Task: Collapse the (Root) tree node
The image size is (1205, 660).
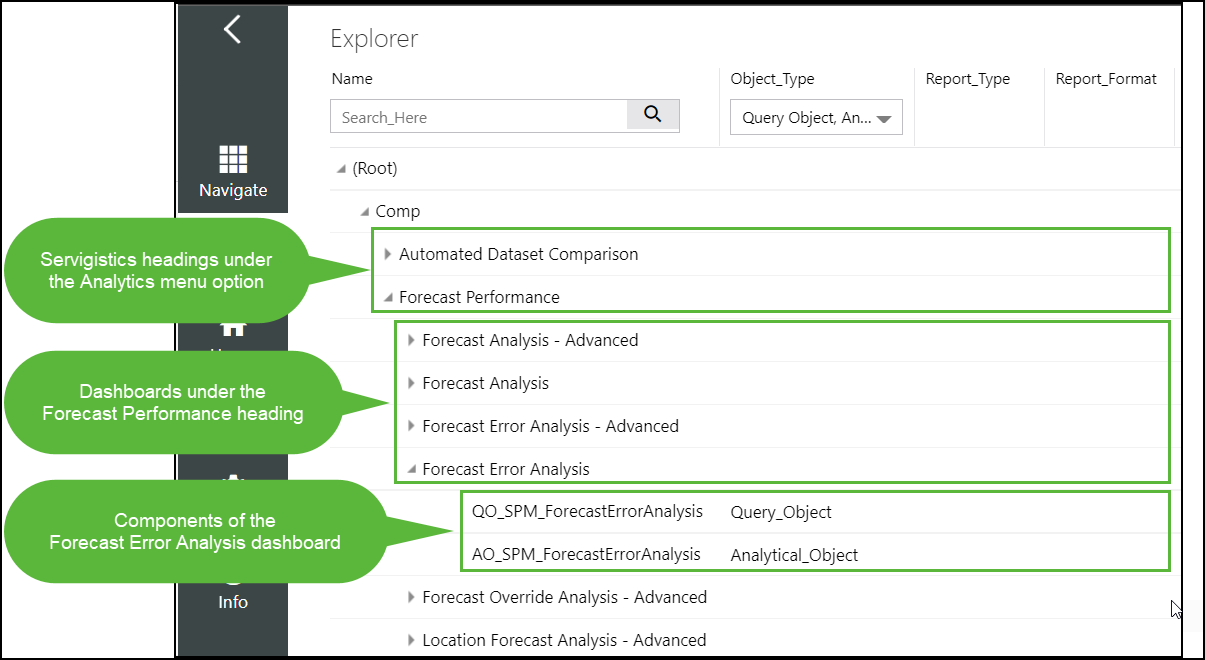Action: (x=343, y=169)
